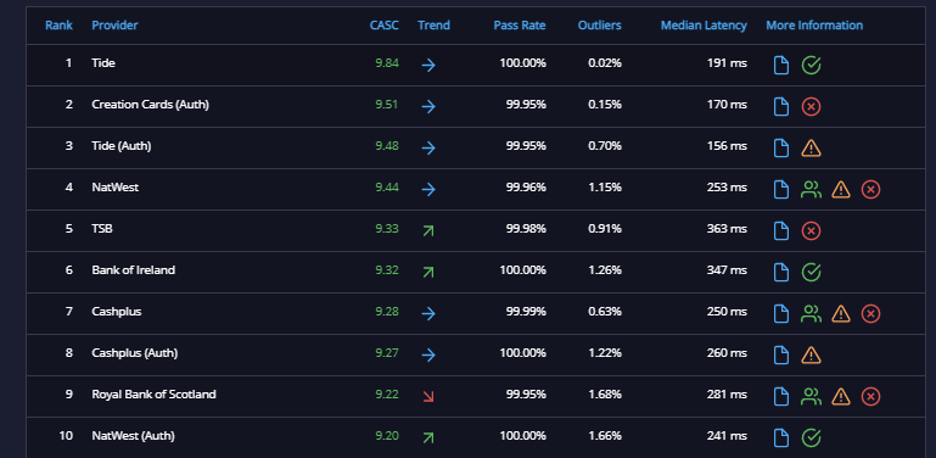Sort by the Outliers column header
The width and height of the screenshot is (936, 458).
point(599,25)
